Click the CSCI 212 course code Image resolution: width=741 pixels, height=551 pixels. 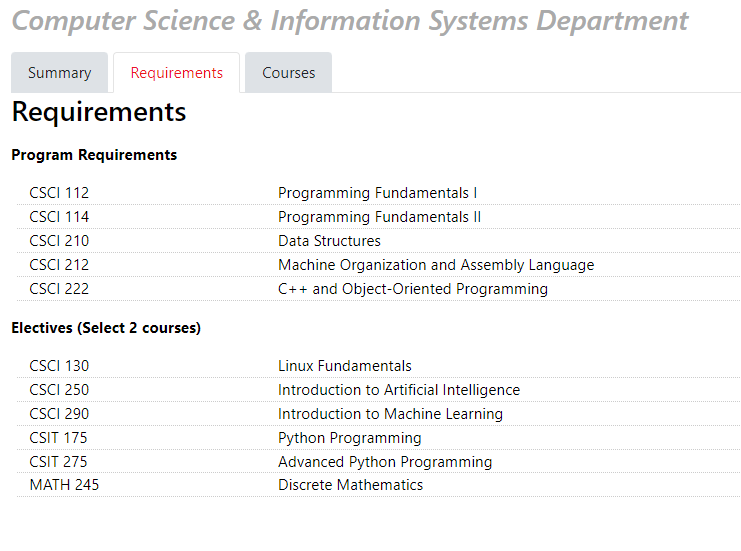pyautogui.click(x=59, y=265)
